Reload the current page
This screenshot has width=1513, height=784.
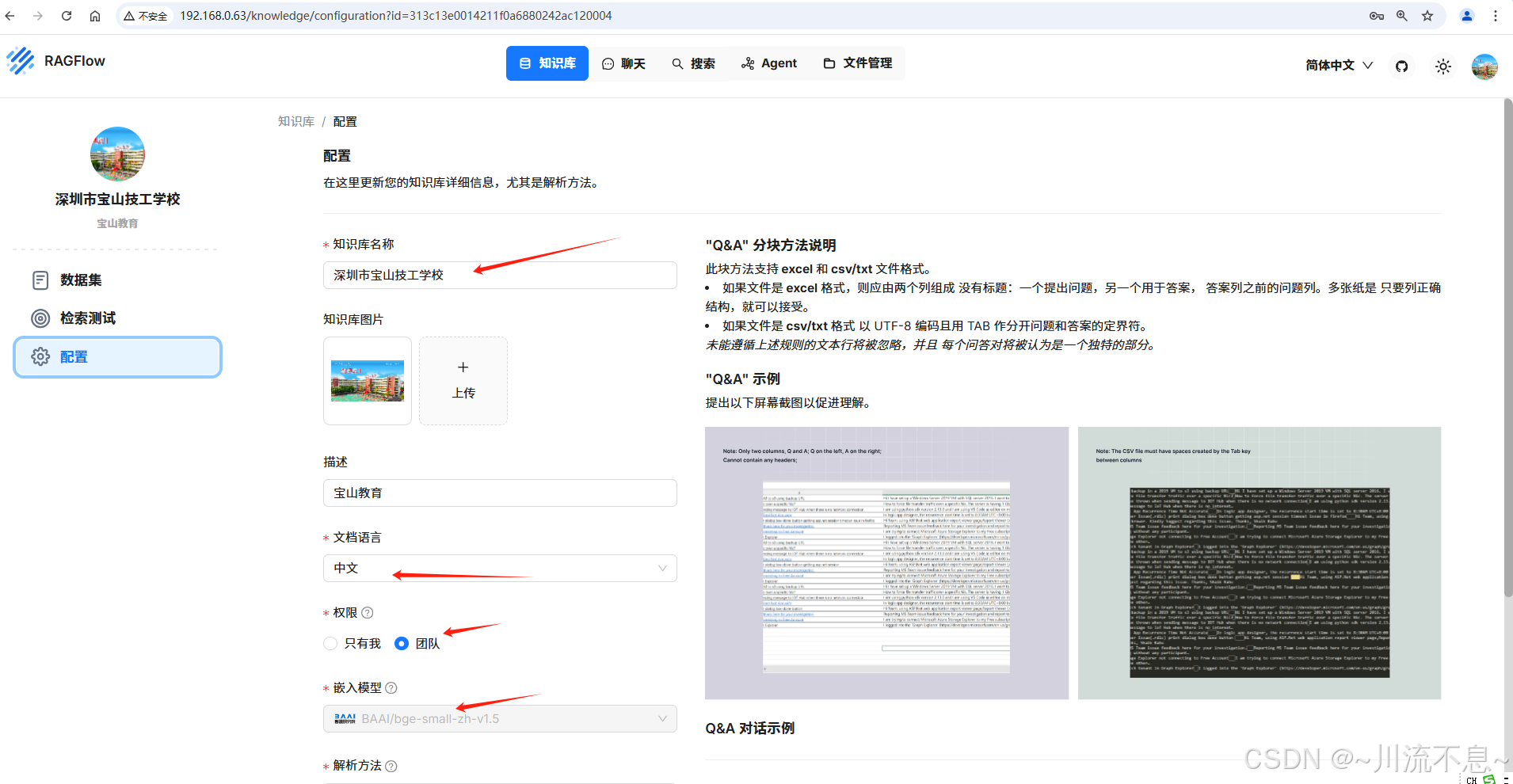click(x=67, y=16)
